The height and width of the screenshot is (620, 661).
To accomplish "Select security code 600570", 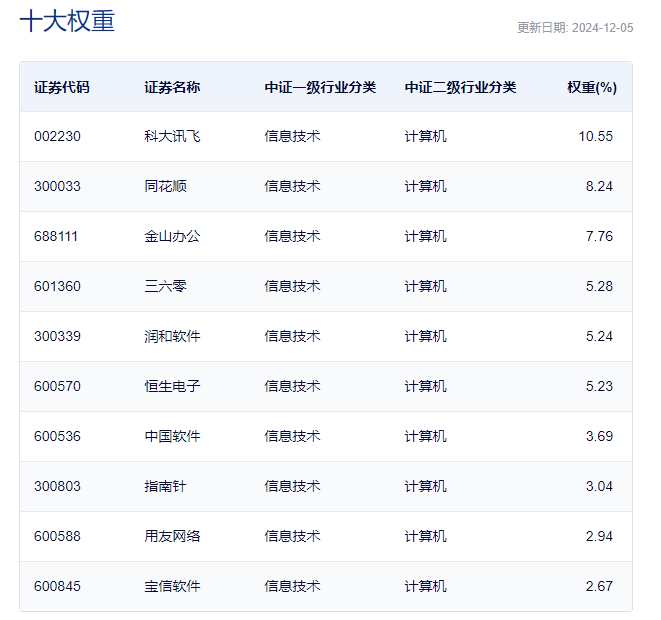I will click(57, 386).
